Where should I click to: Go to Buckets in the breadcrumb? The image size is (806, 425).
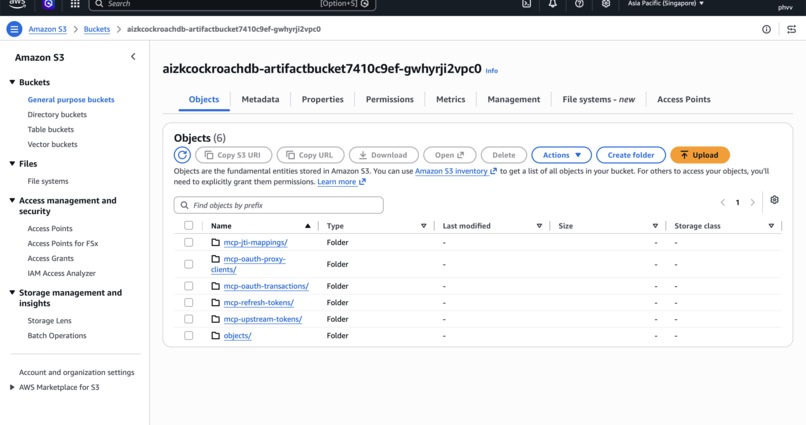point(97,29)
